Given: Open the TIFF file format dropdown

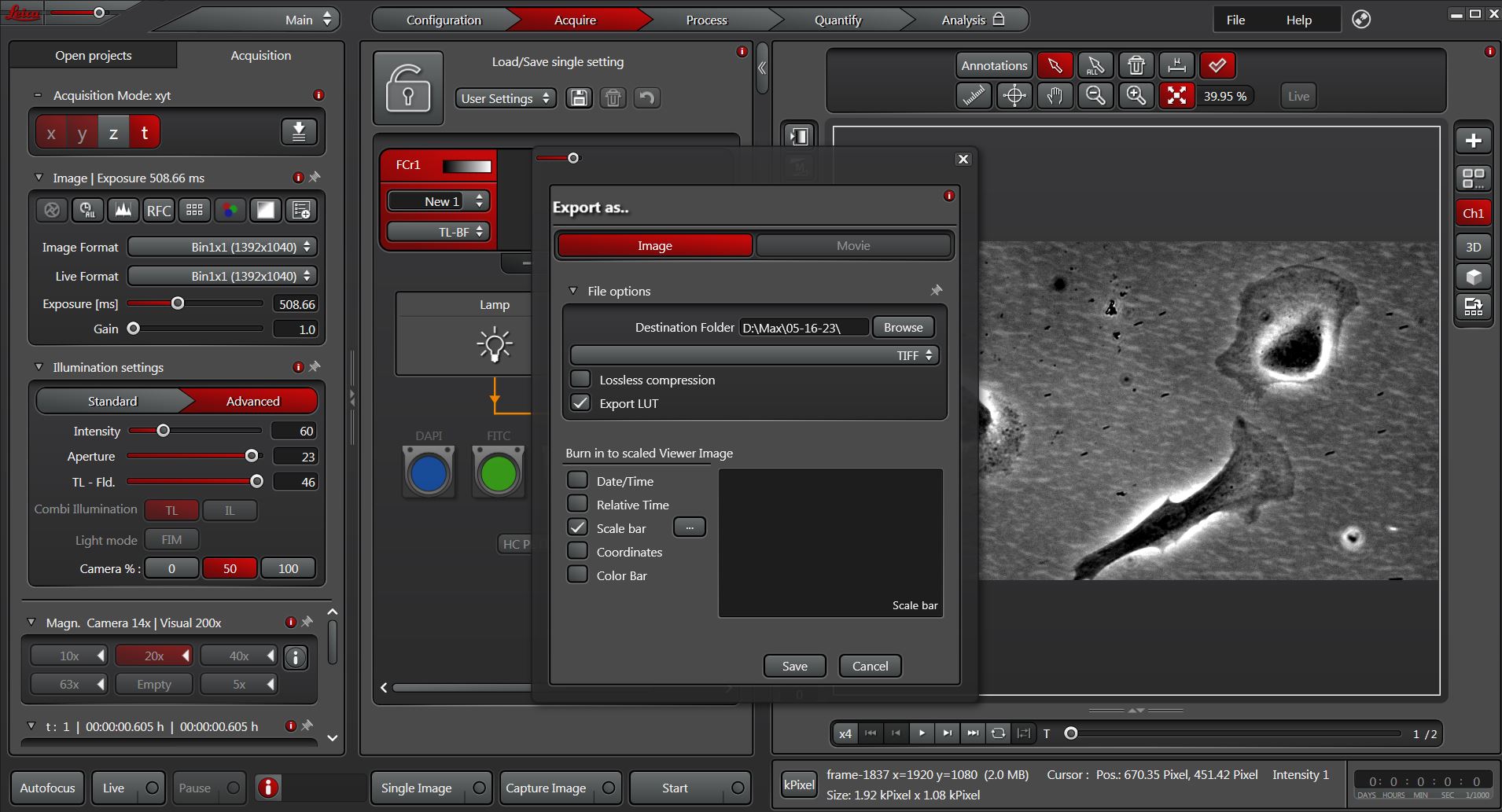Looking at the screenshot, I should point(754,355).
